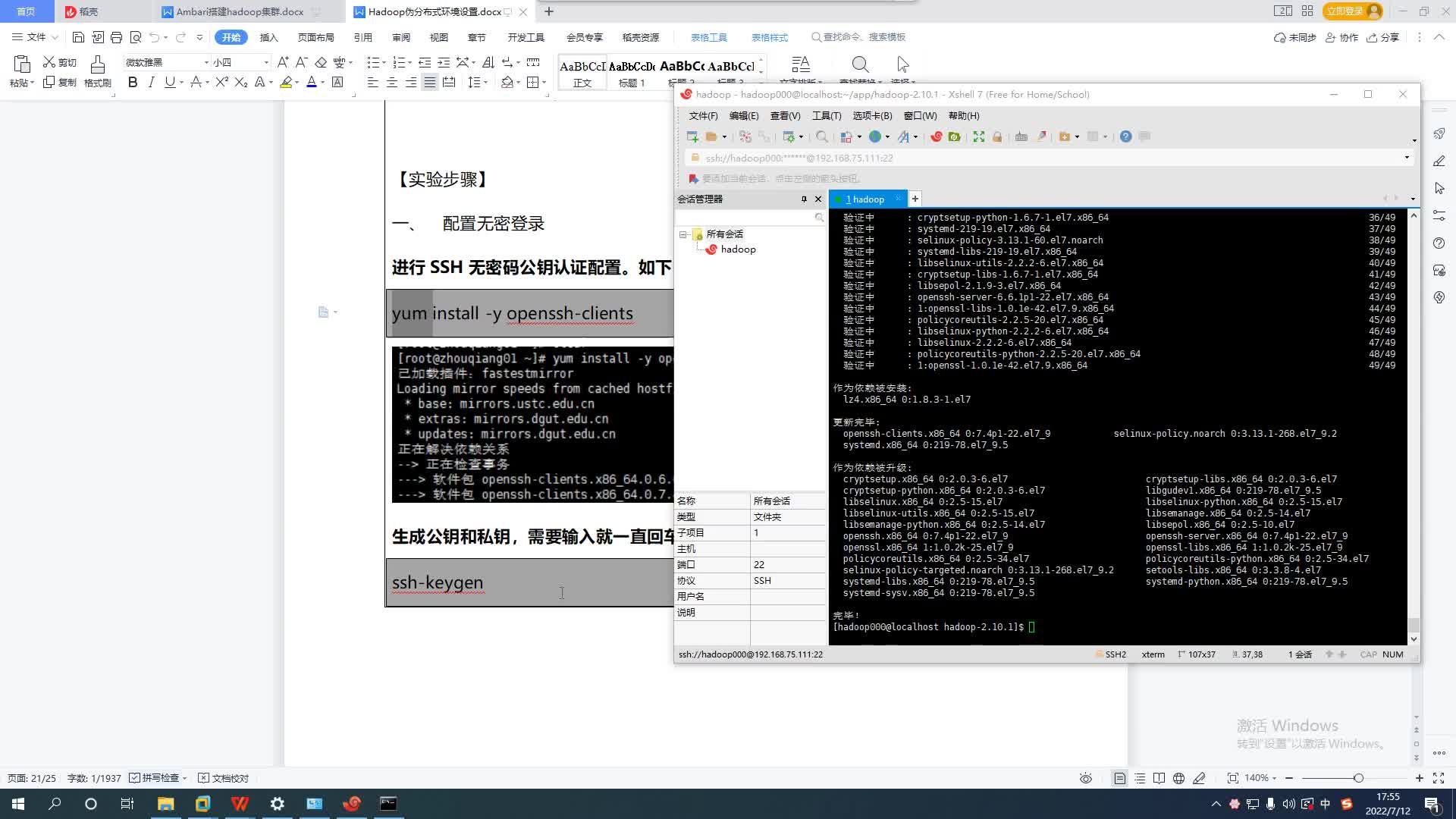Toggle italic text formatting
Screen dimensions: 1456x819
tap(151, 82)
